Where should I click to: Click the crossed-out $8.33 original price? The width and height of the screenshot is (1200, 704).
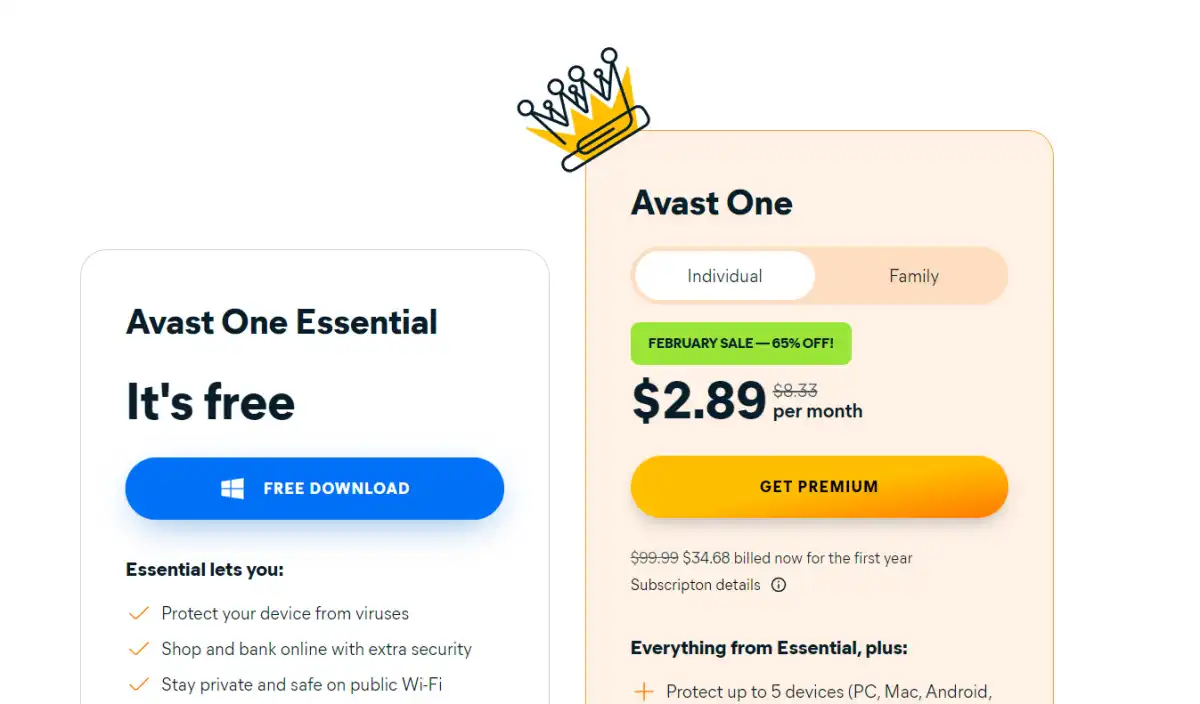[x=796, y=391]
